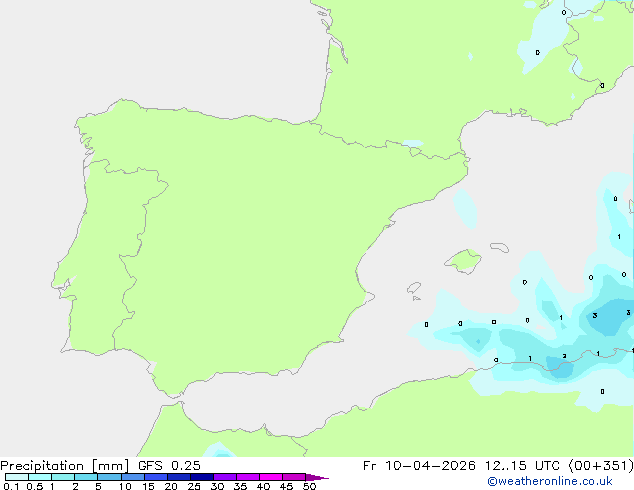This screenshot has height=490, width=634.
Task: Click the 'GFS 0.25' model label
Action: 169,466
